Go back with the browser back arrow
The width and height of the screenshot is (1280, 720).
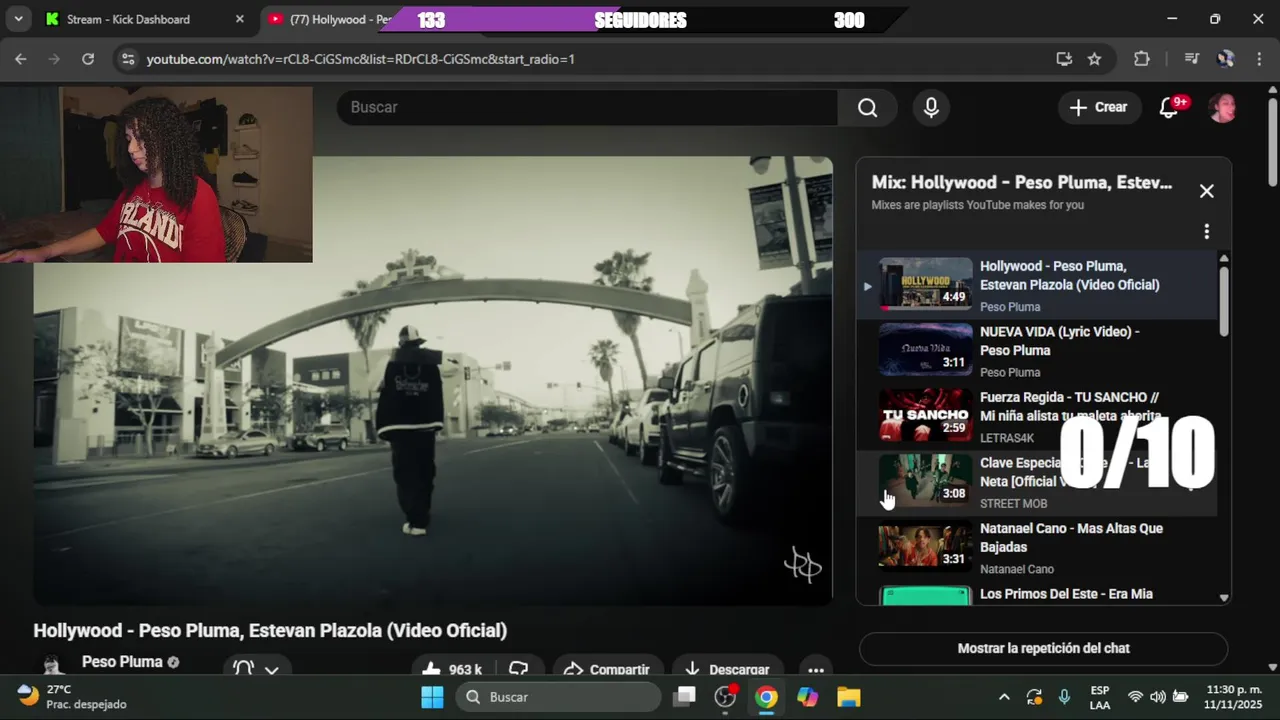21,59
